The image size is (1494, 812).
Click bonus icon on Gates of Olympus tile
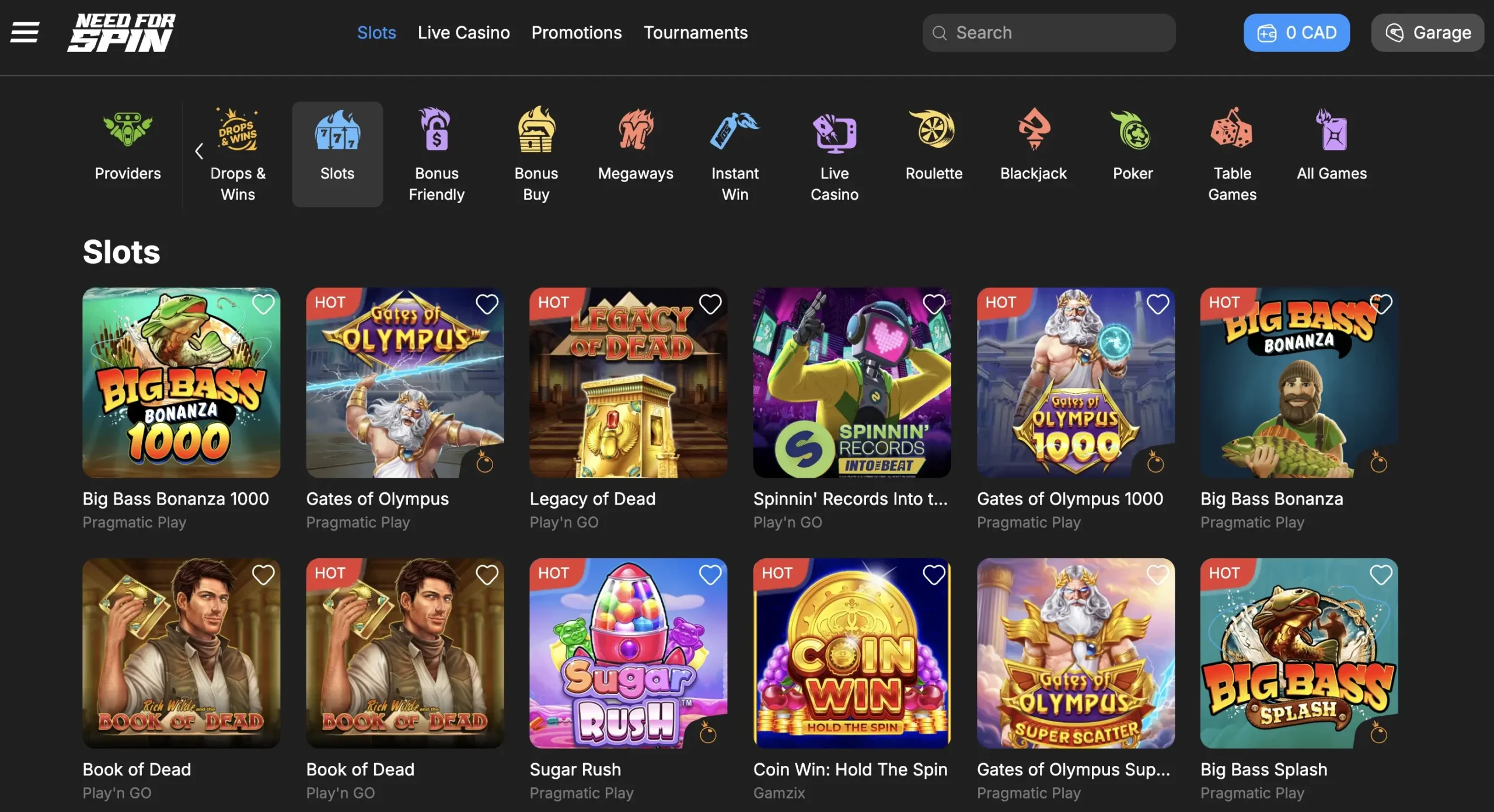485,463
